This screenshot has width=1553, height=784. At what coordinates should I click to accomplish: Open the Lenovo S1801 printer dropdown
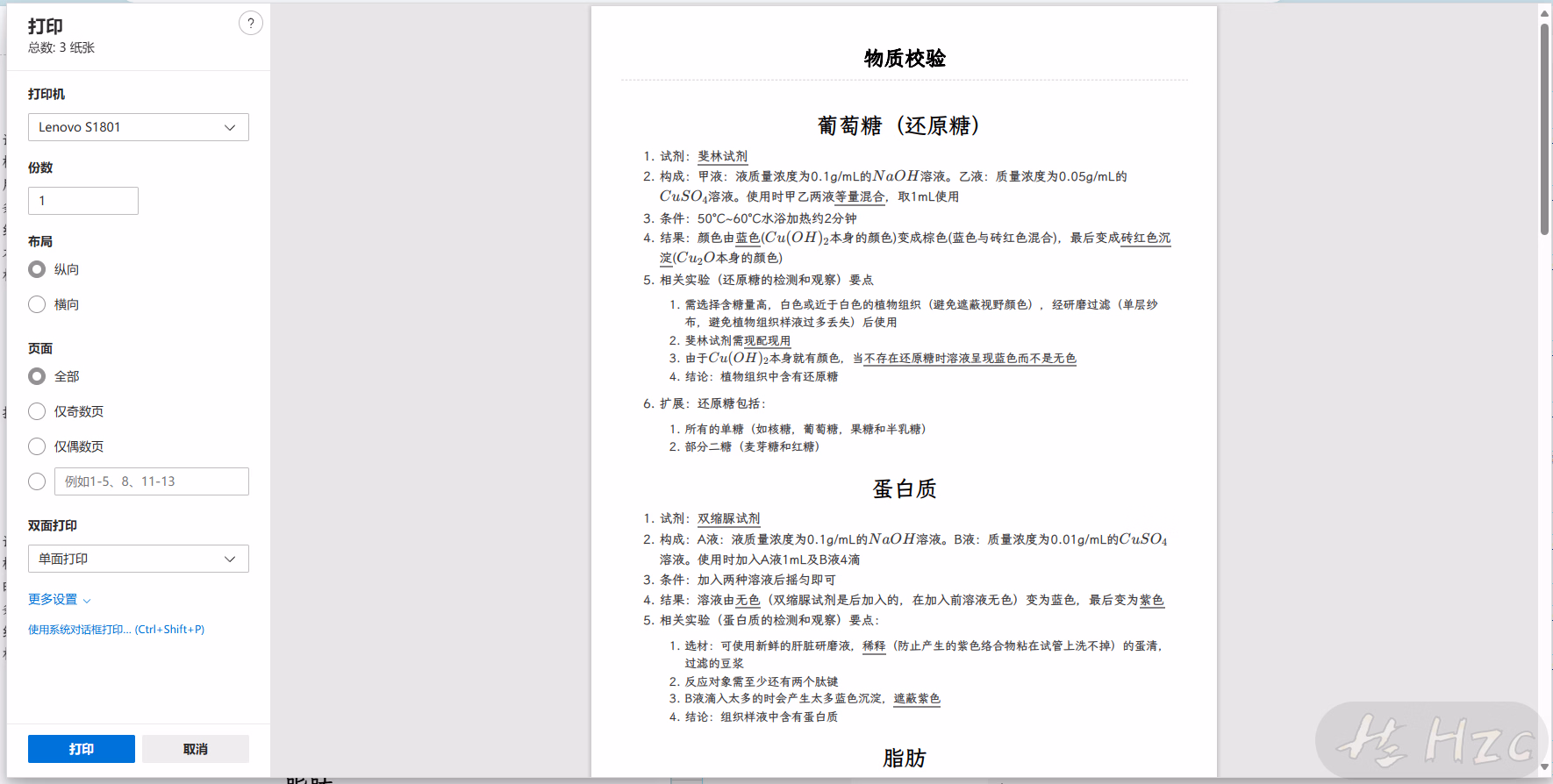(139, 127)
